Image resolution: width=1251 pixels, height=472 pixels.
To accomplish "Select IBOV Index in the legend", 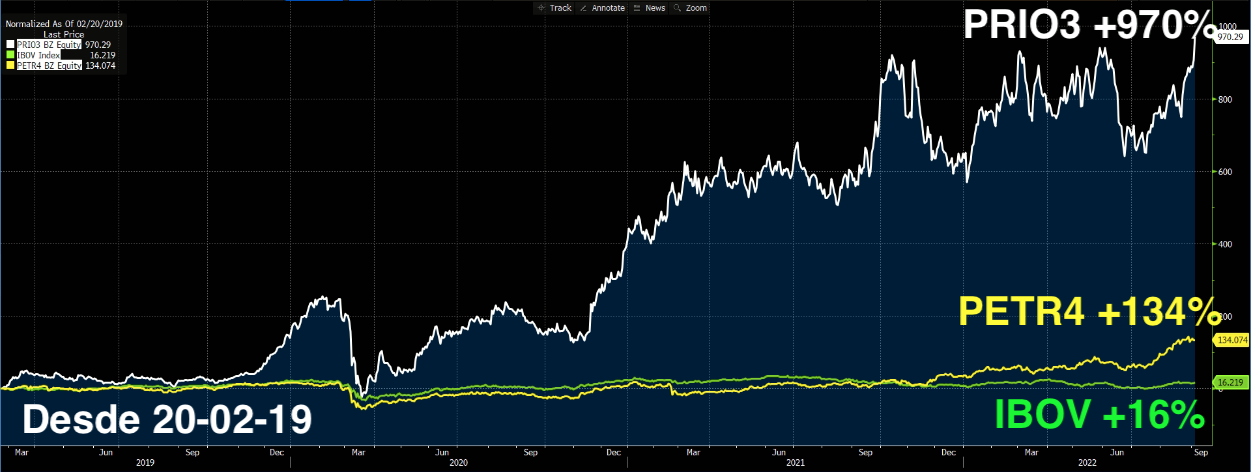I will (x=39, y=55).
